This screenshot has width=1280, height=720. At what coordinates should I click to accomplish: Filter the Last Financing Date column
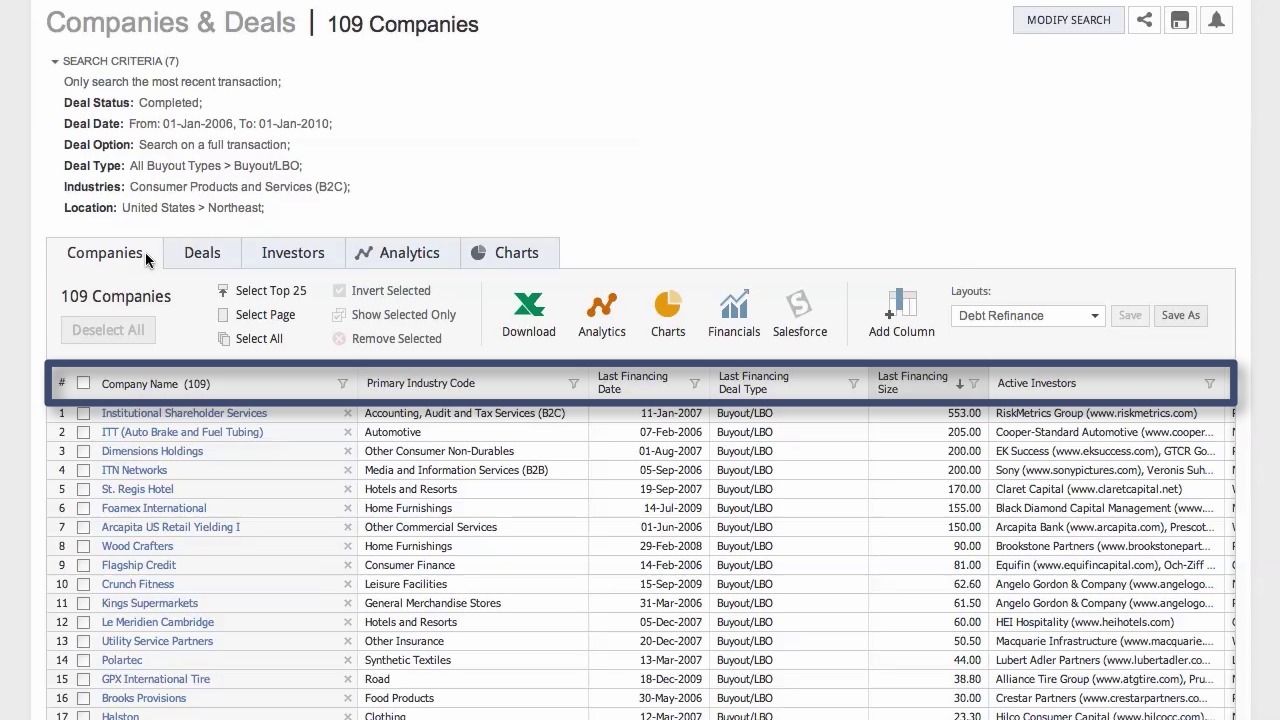(x=695, y=384)
